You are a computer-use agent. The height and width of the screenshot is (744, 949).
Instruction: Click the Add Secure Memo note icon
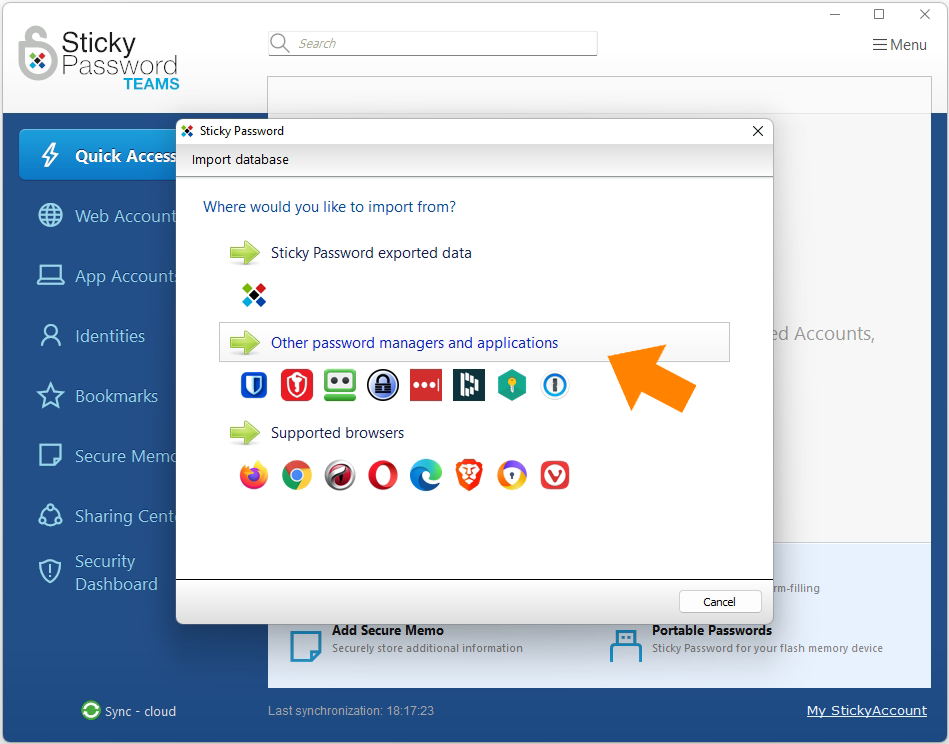pyautogui.click(x=306, y=646)
